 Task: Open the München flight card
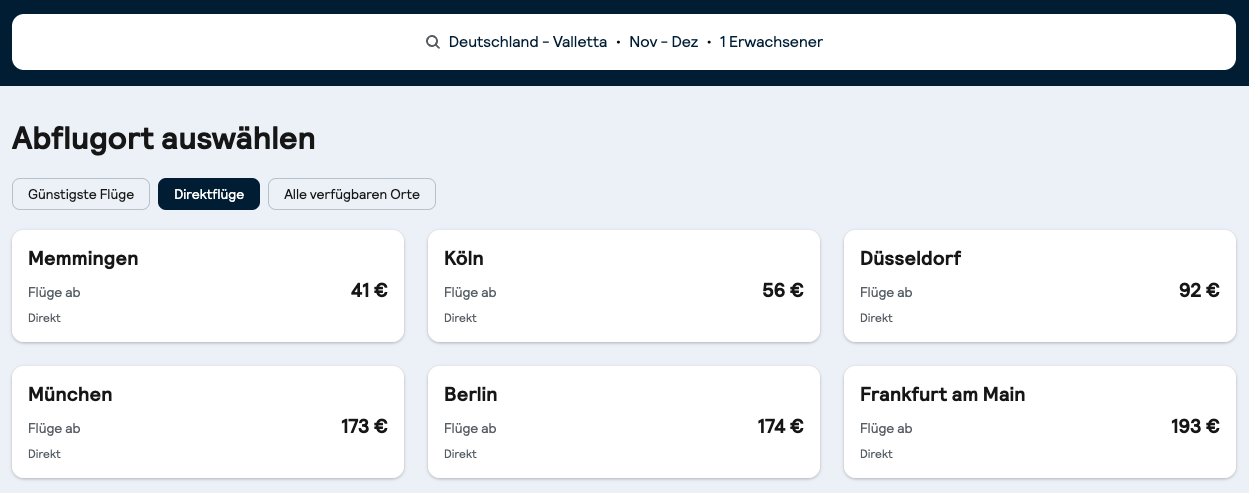pos(207,422)
